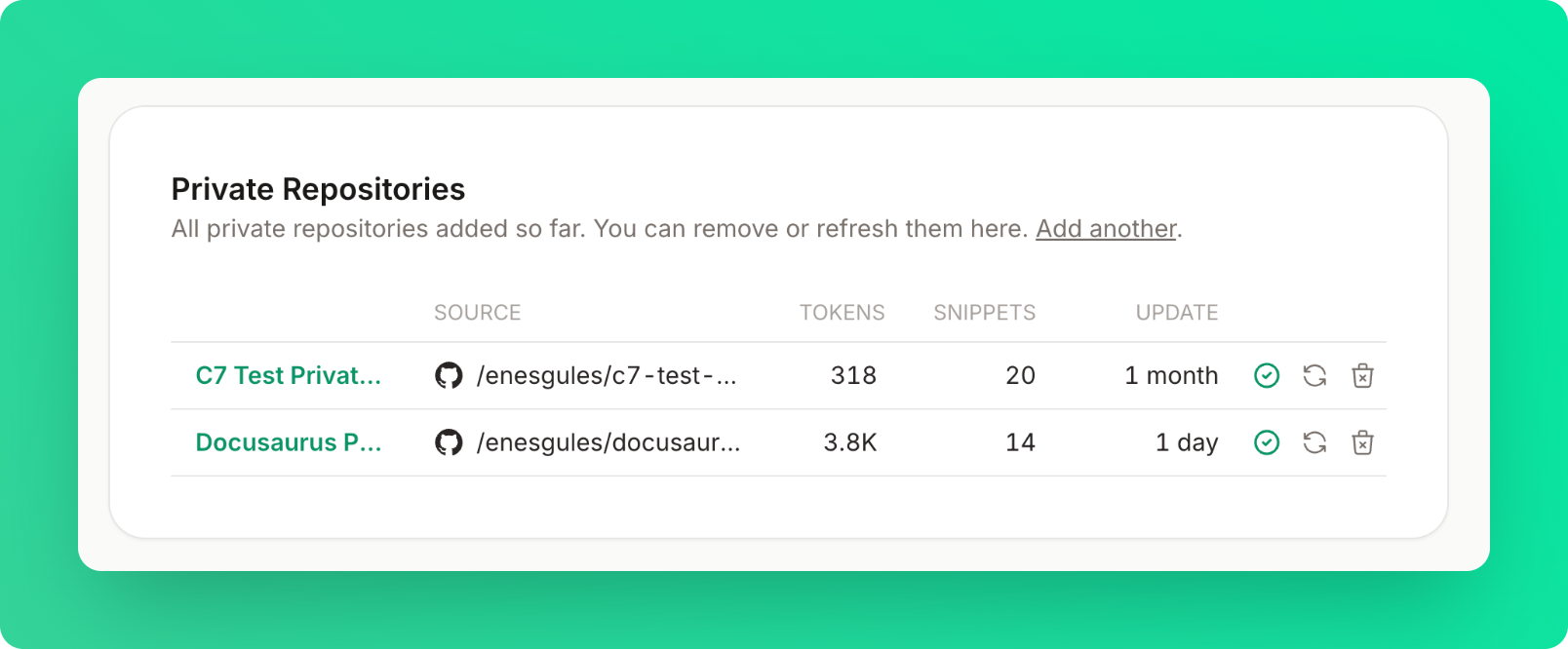Delete the C7 Test private repository

1362,375
